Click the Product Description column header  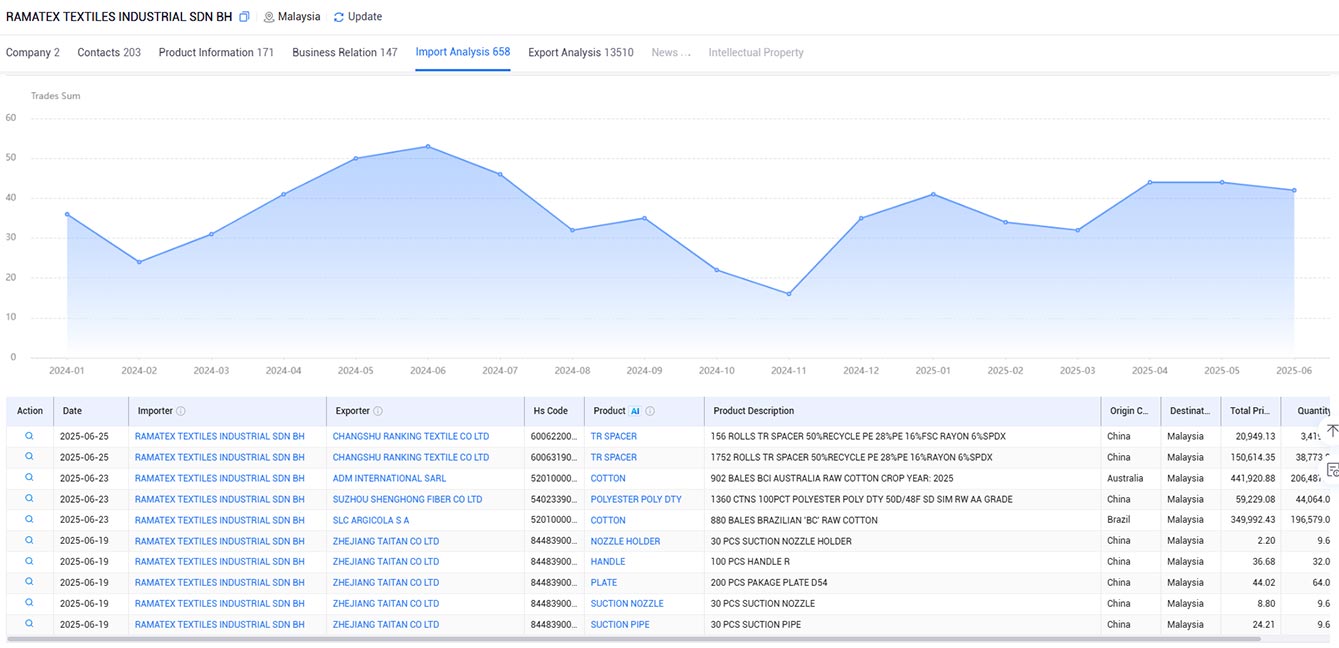pyautogui.click(x=754, y=411)
